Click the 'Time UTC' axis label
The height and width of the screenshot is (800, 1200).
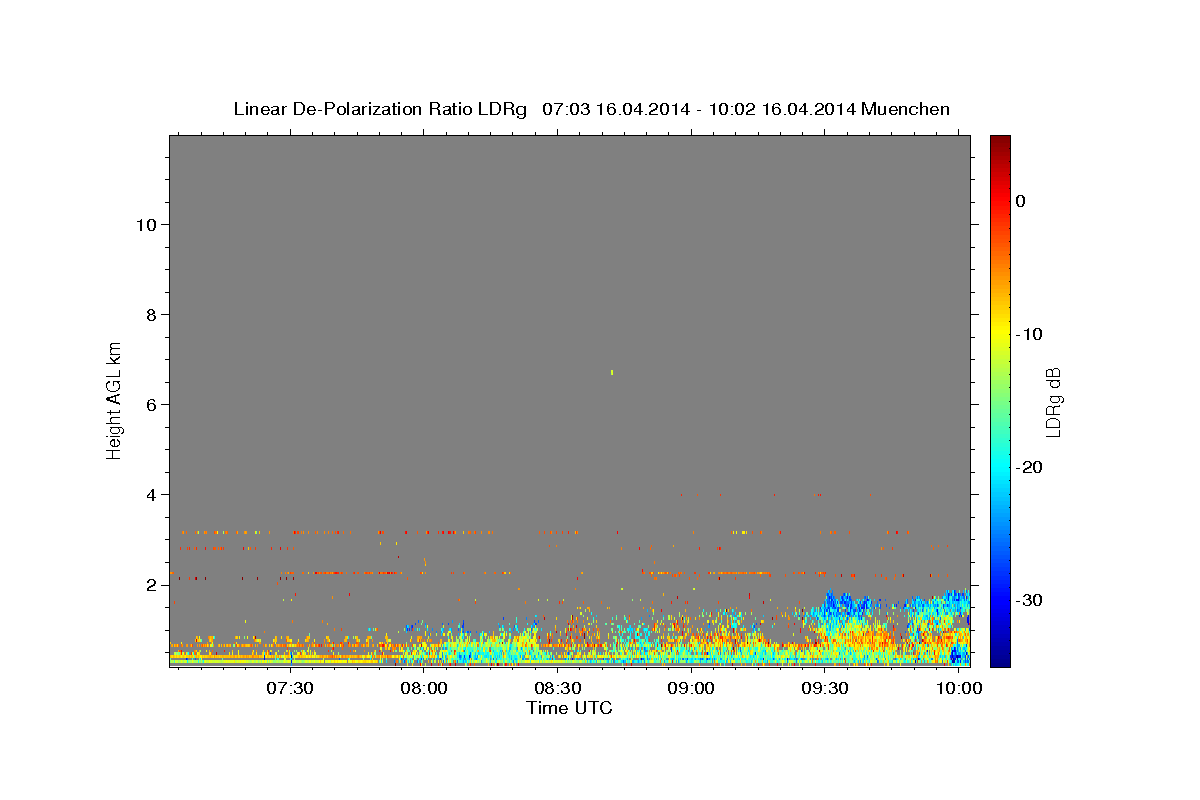569,708
